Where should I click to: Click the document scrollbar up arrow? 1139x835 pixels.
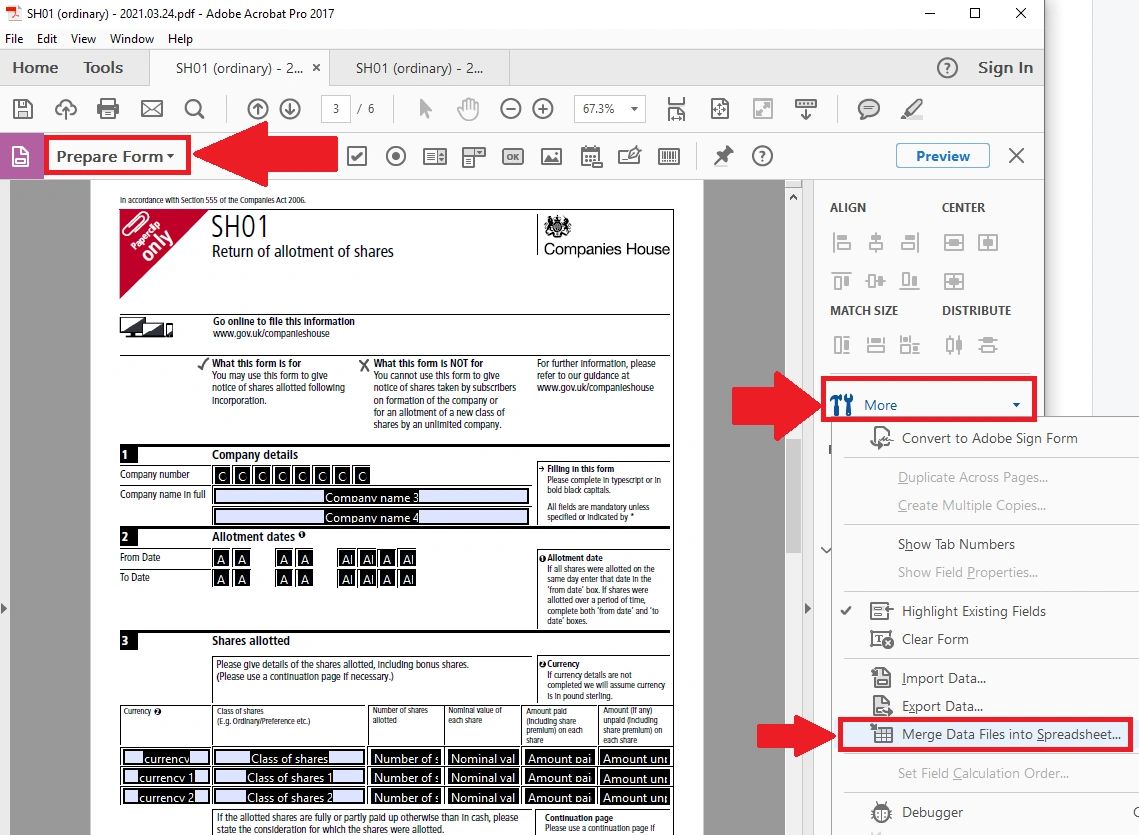click(793, 197)
